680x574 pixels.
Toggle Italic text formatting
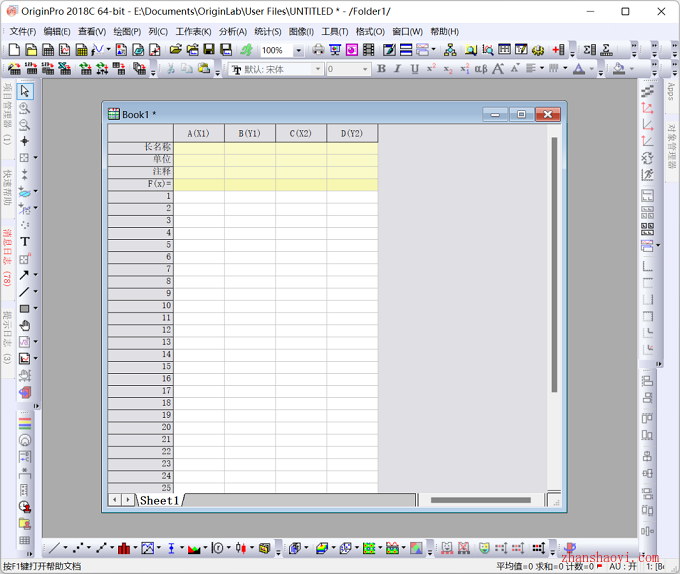pos(398,68)
